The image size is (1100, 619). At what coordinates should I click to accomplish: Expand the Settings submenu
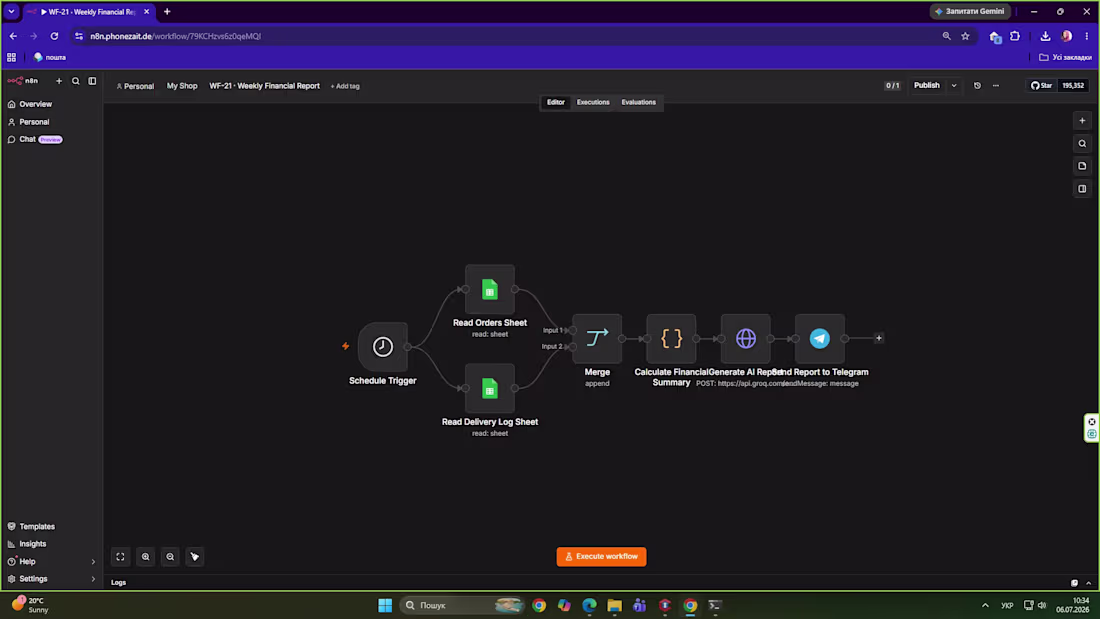click(93, 579)
